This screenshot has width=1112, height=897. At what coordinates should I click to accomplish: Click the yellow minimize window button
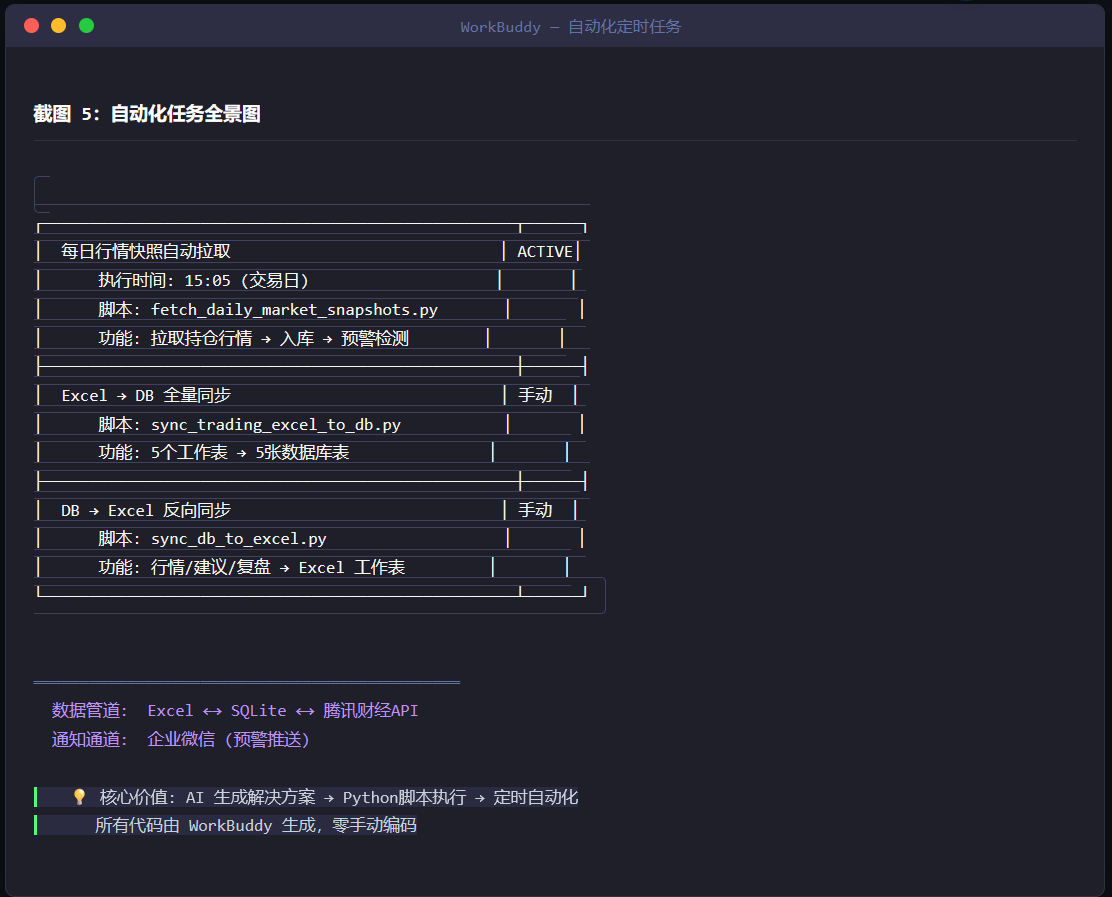(59, 26)
